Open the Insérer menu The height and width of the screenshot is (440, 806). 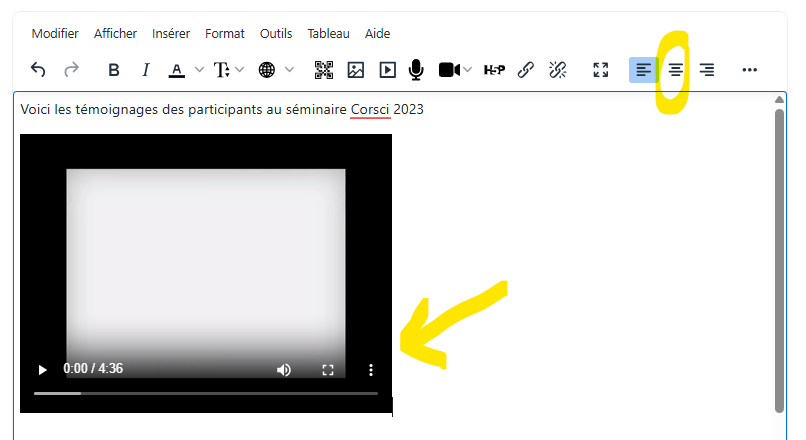click(x=171, y=33)
